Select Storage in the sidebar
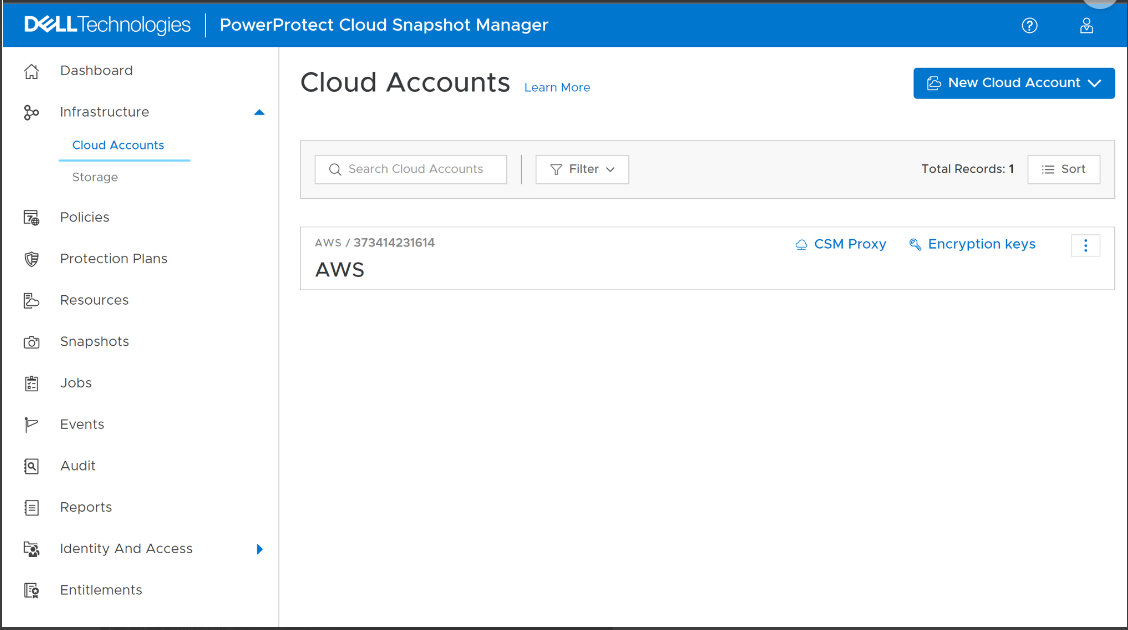1128x630 pixels. pyautogui.click(x=95, y=178)
